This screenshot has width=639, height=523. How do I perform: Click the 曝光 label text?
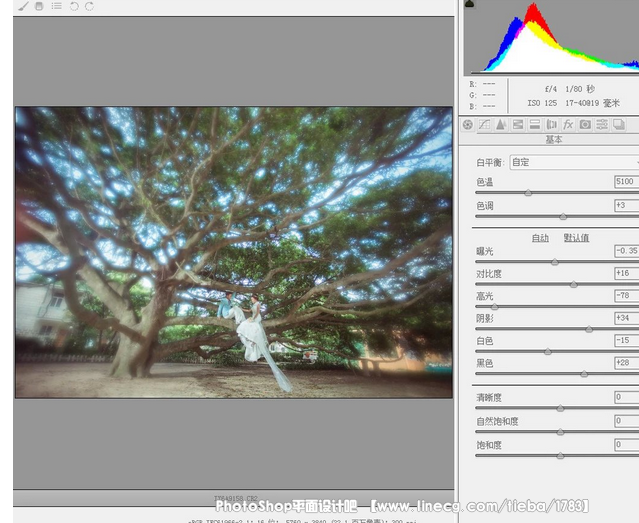485,252
